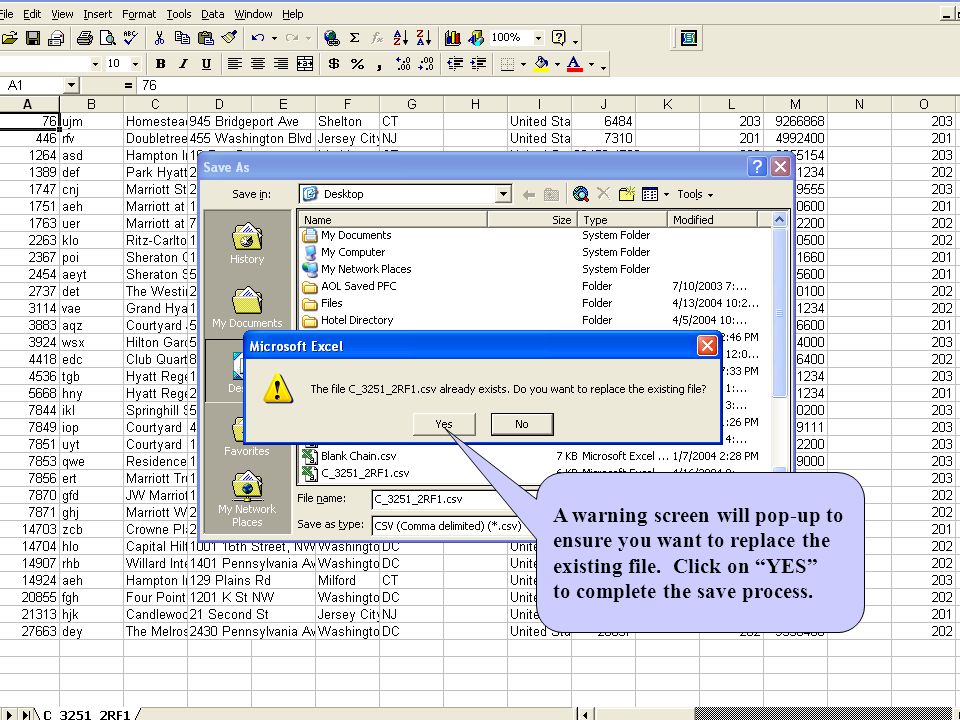The height and width of the screenshot is (720, 960).
Task: Click Merge and Center icon
Action: (304, 64)
